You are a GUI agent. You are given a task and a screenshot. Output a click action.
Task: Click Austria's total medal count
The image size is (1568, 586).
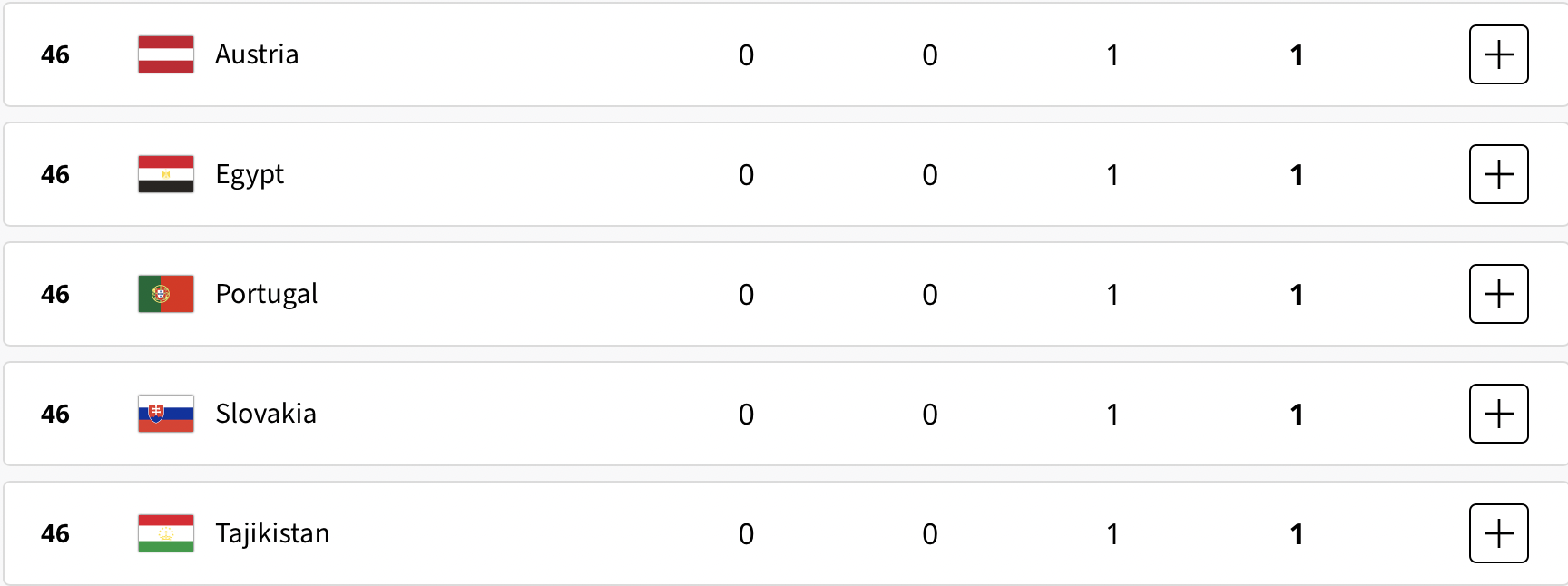(1297, 55)
